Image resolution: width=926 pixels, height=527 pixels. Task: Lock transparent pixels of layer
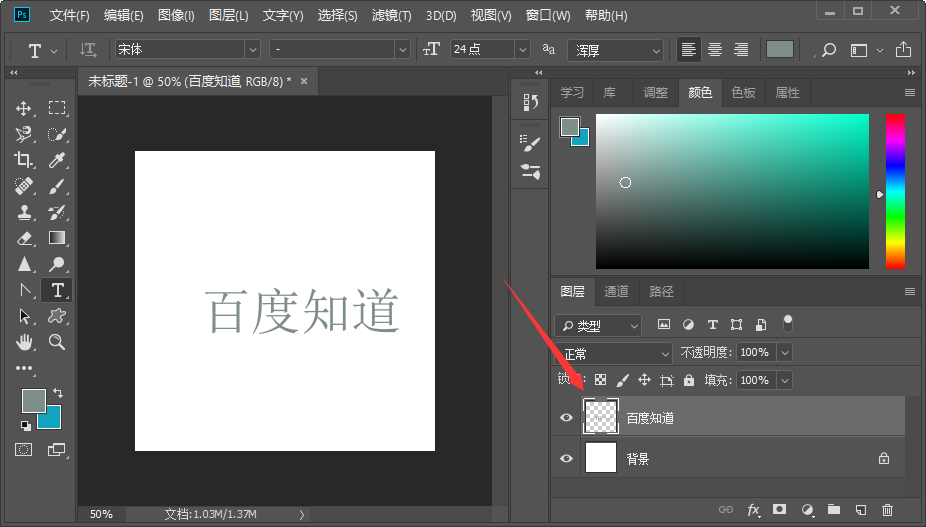pos(601,380)
